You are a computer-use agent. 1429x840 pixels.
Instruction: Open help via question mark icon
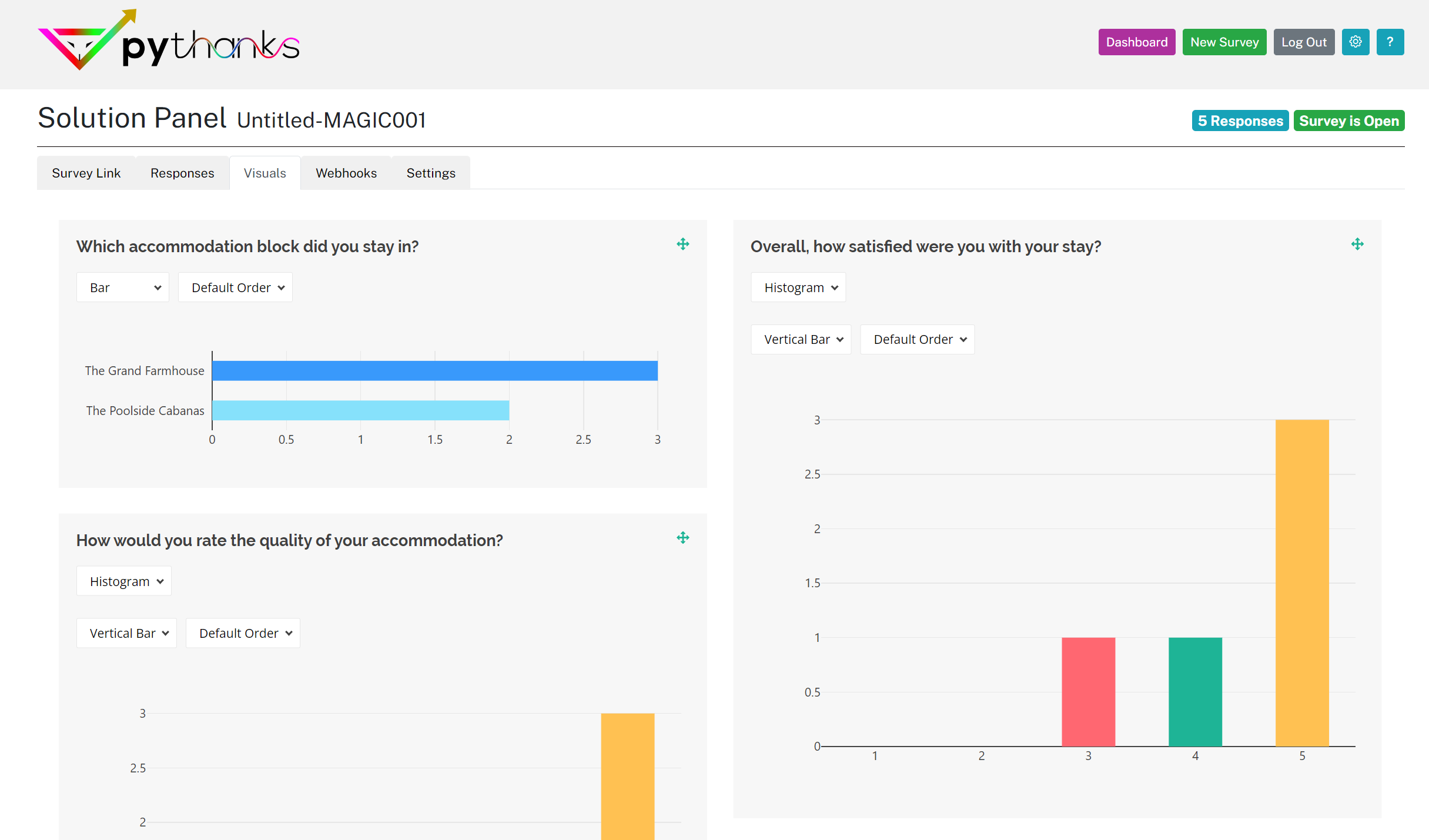[1390, 42]
